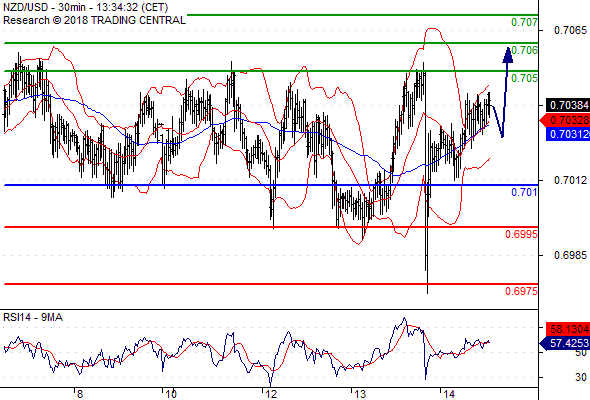Click the red 58.1304 RSI value tag
590x400 pixels.
coord(568,329)
